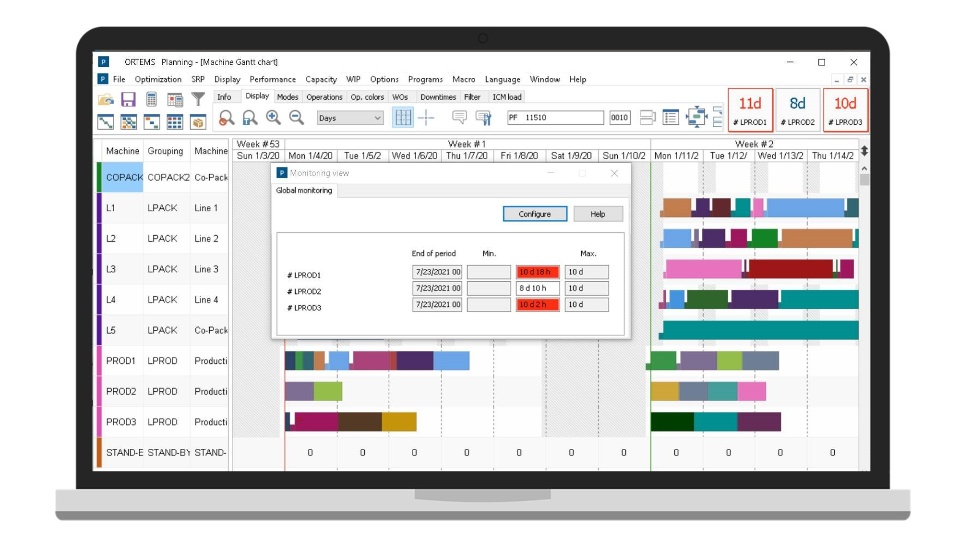Click the ORTEMS app icon in title bar
Viewport: 960px width, 540px height.
[x=103, y=62]
